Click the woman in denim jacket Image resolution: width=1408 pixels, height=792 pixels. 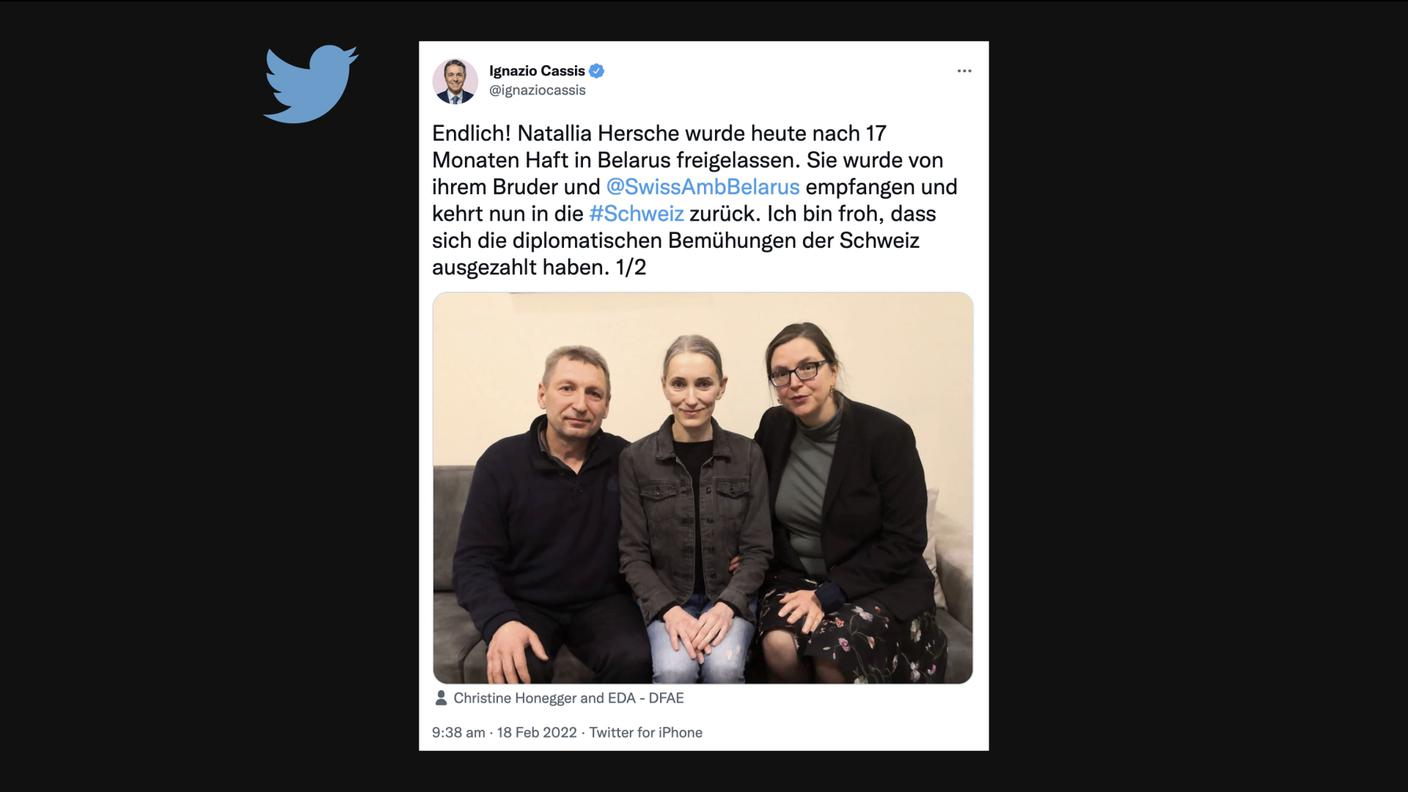pyautogui.click(x=695, y=510)
